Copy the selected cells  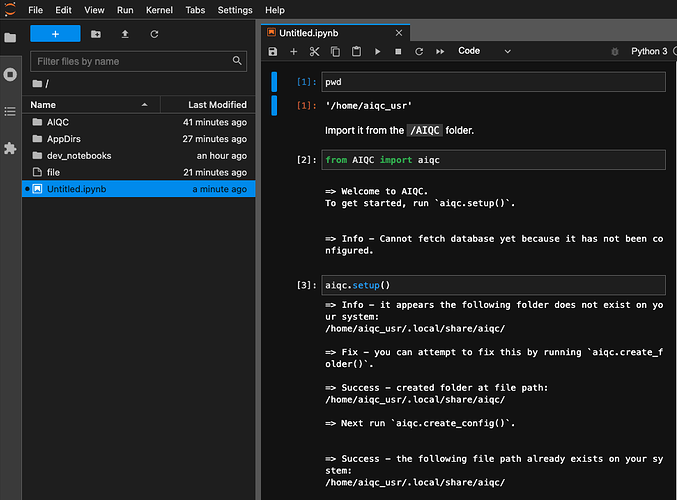pyautogui.click(x=335, y=51)
